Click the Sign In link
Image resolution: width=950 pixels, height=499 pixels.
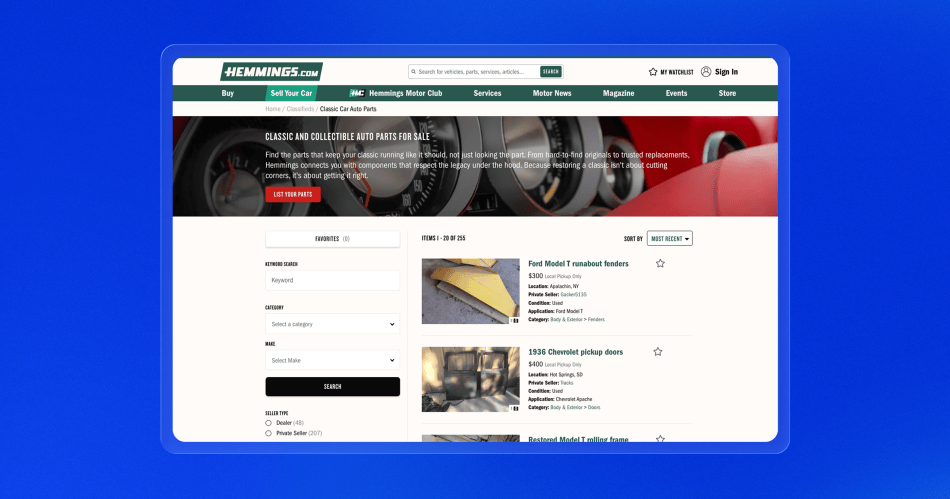click(726, 71)
